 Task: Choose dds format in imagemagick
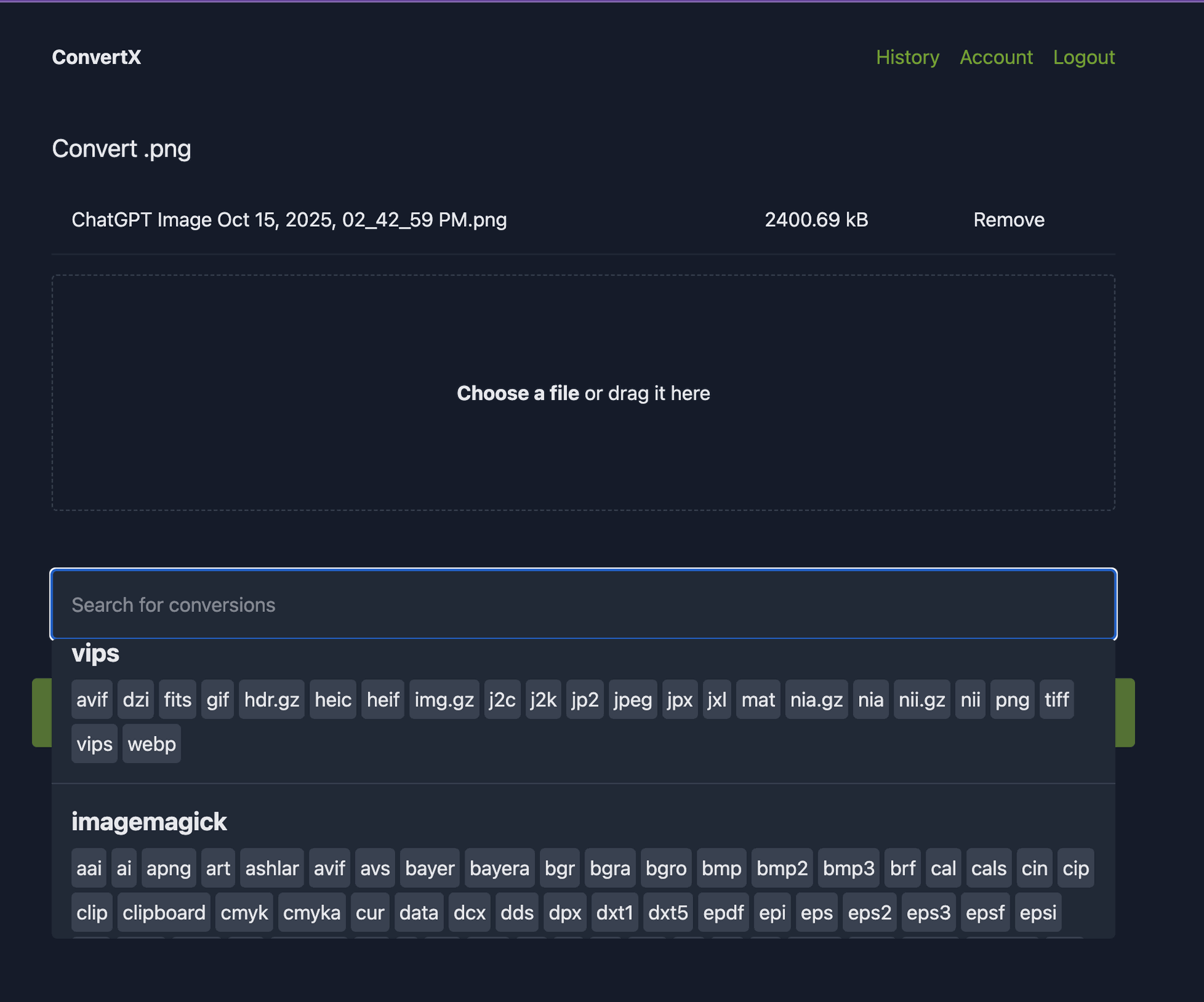point(517,912)
